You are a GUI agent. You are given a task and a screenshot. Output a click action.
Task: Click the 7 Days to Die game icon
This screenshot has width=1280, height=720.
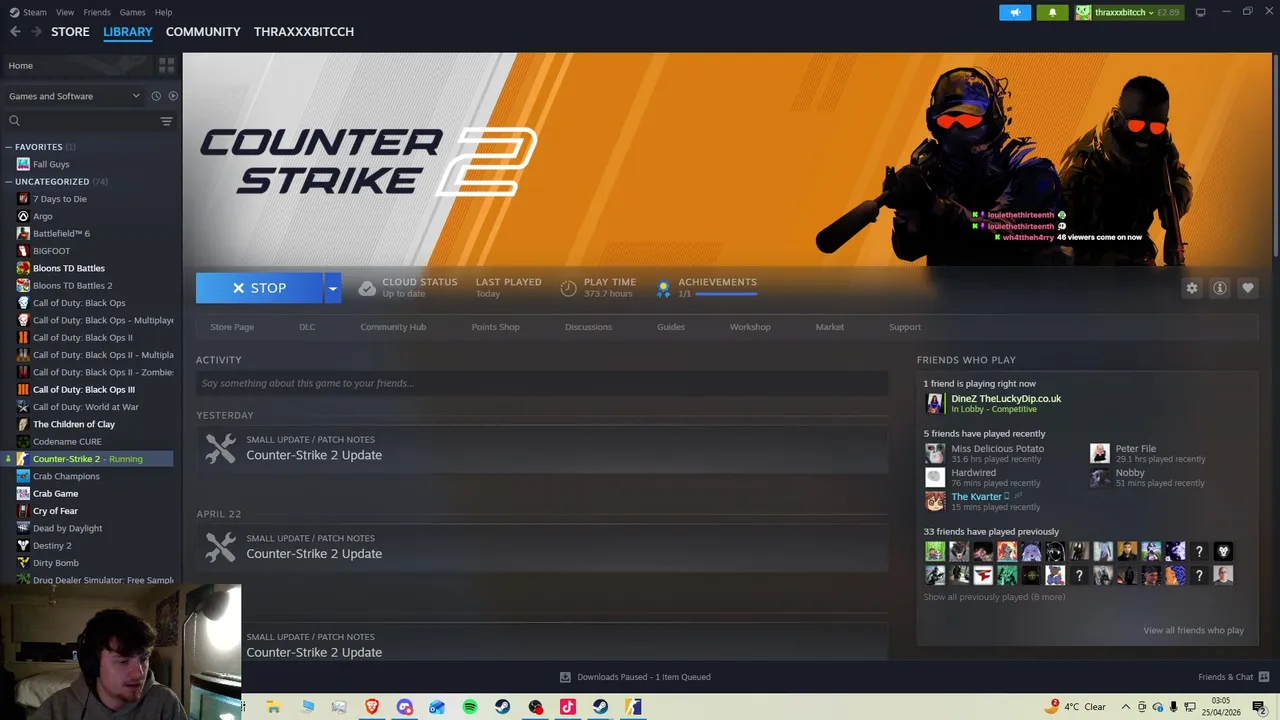coord(23,199)
